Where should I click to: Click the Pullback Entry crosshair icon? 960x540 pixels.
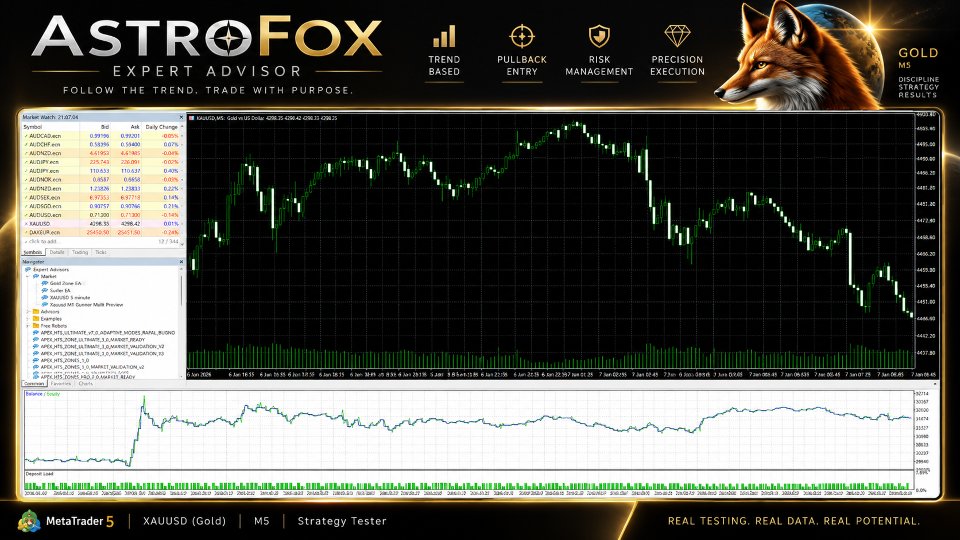[x=522, y=36]
